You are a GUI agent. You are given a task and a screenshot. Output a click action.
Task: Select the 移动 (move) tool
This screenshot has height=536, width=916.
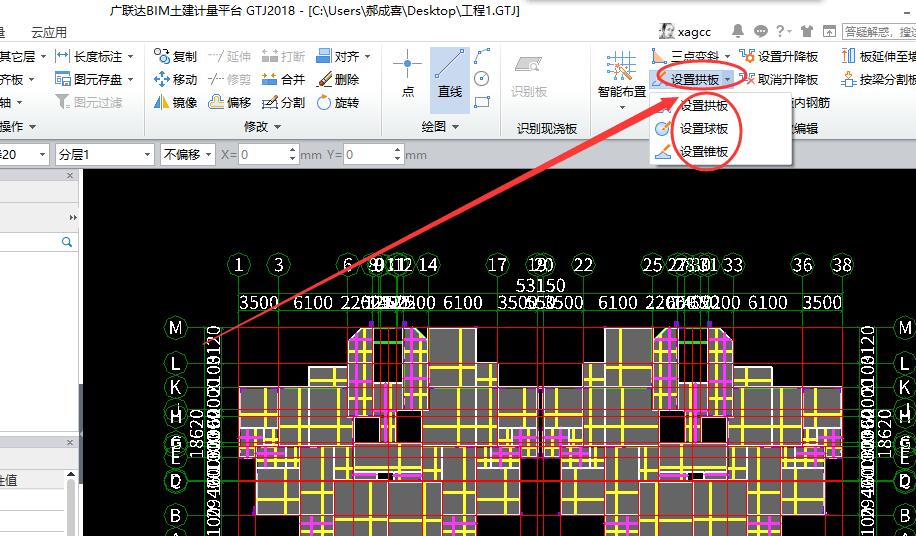click(x=175, y=79)
